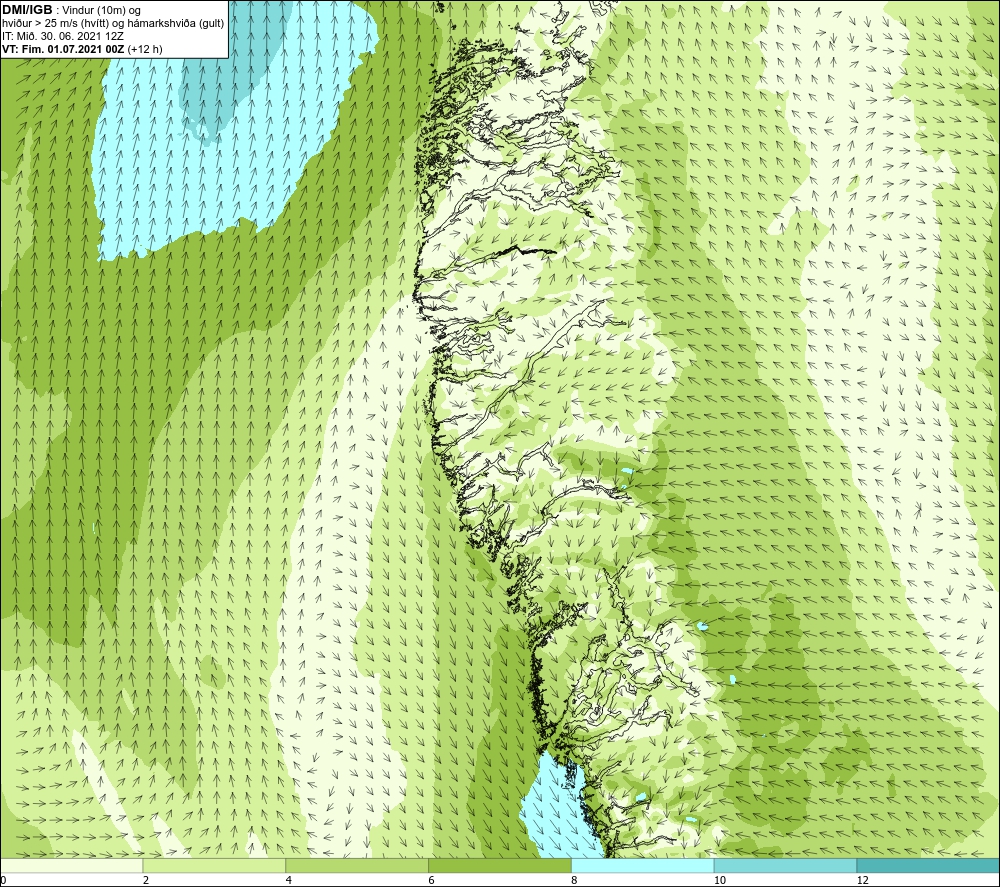This screenshot has width=1000, height=887.
Task: Click the 'VT: Fim. 01.07.2021 00Z' valid time line
Action: (82, 49)
